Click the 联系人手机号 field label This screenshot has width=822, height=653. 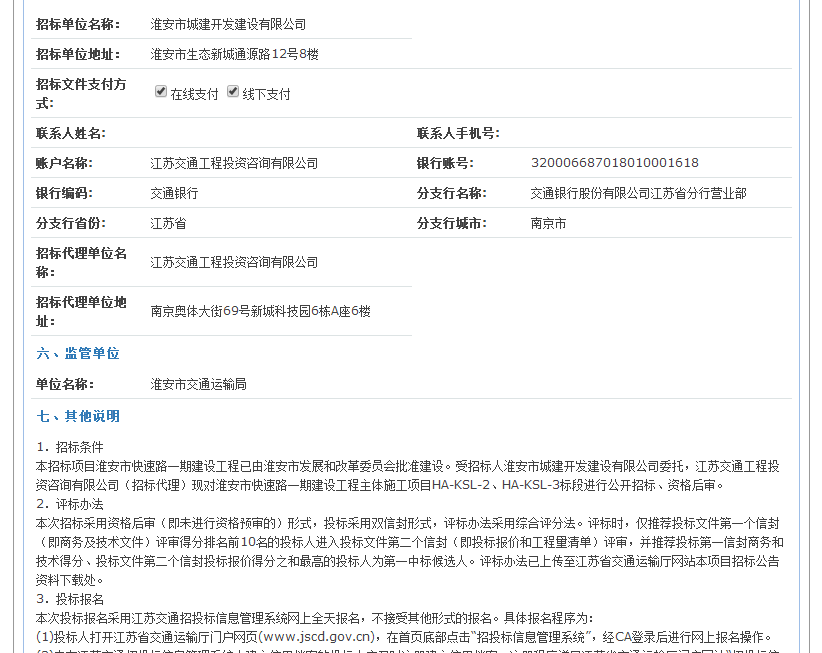tap(457, 133)
